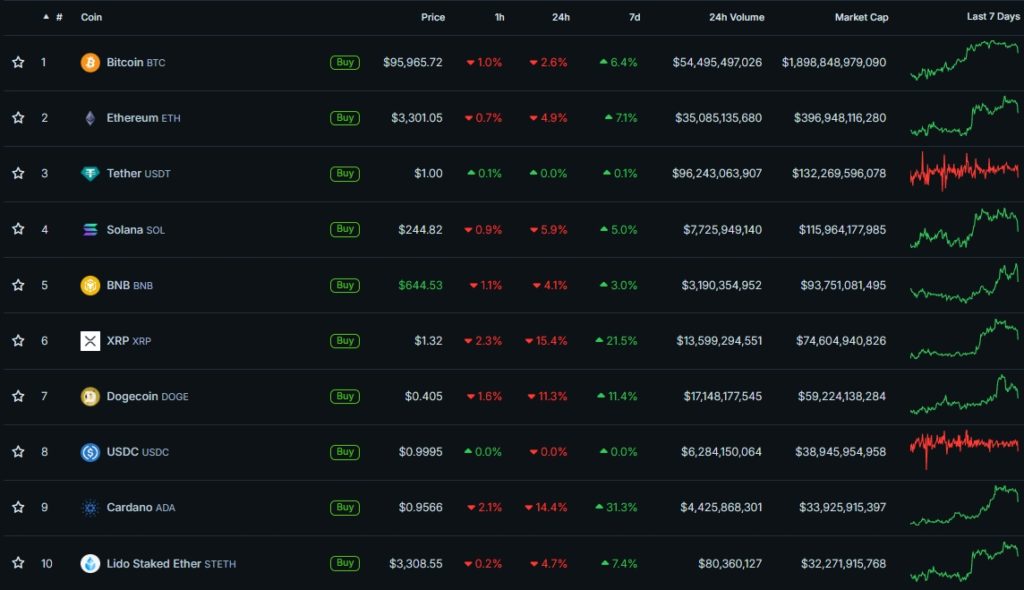Click Buy for Dogecoin

345,397
